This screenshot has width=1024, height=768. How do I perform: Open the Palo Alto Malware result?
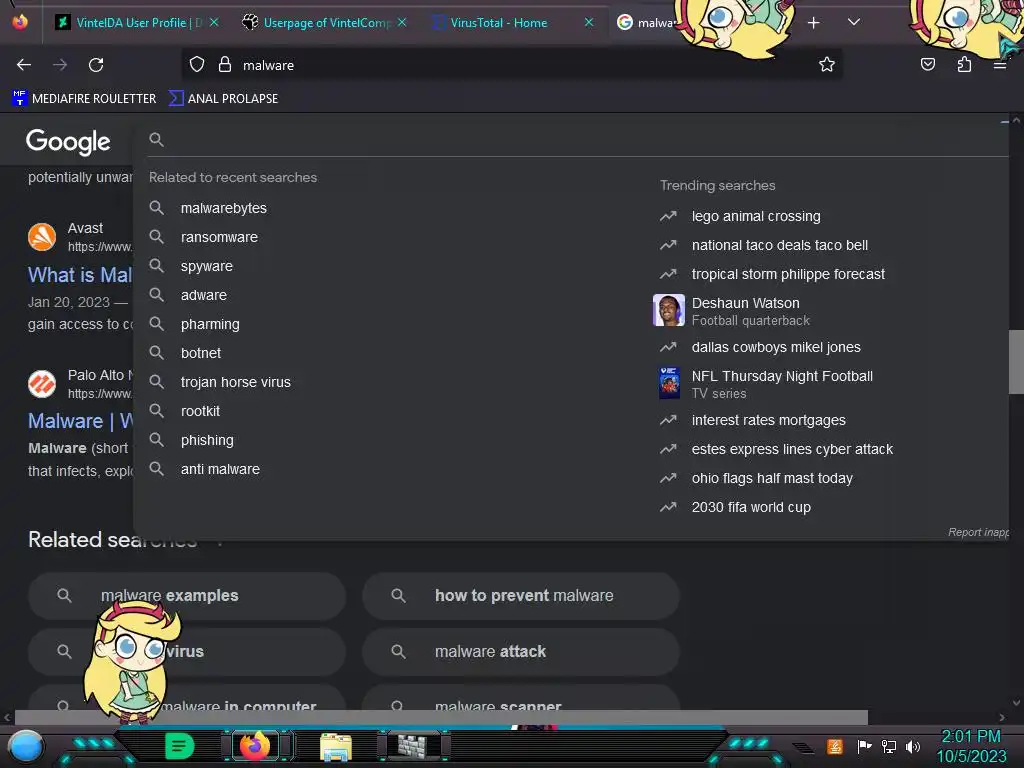pyautogui.click(x=80, y=421)
